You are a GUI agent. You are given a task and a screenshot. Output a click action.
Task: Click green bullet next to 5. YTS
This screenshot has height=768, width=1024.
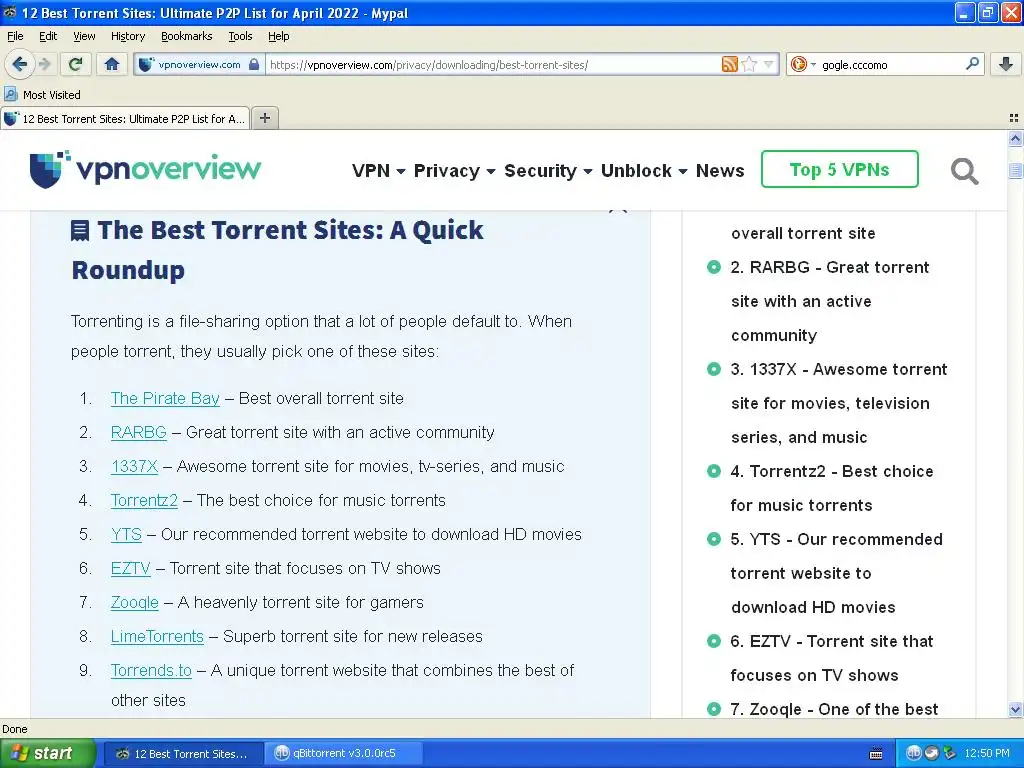(713, 539)
